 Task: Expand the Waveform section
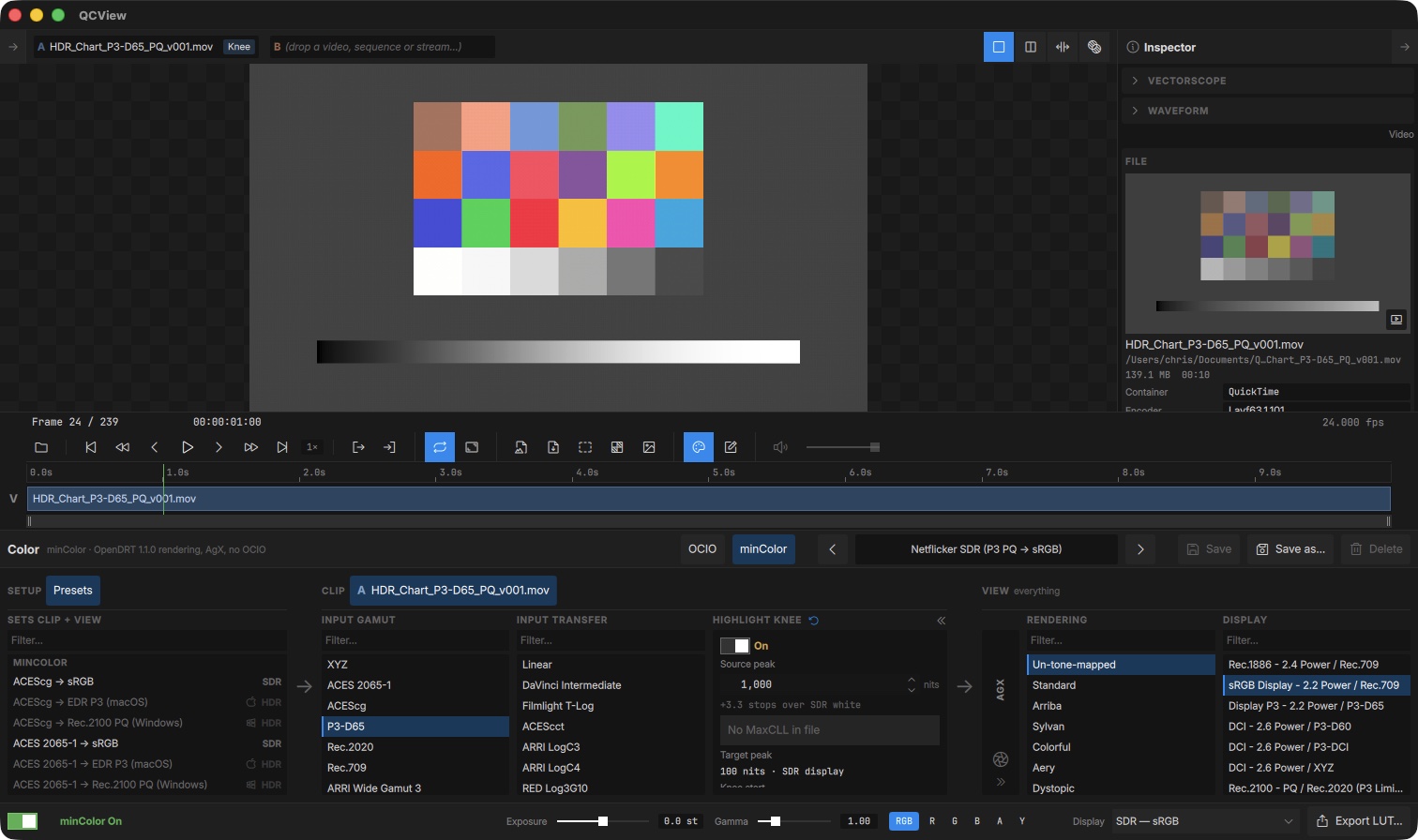pos(1268,111)
